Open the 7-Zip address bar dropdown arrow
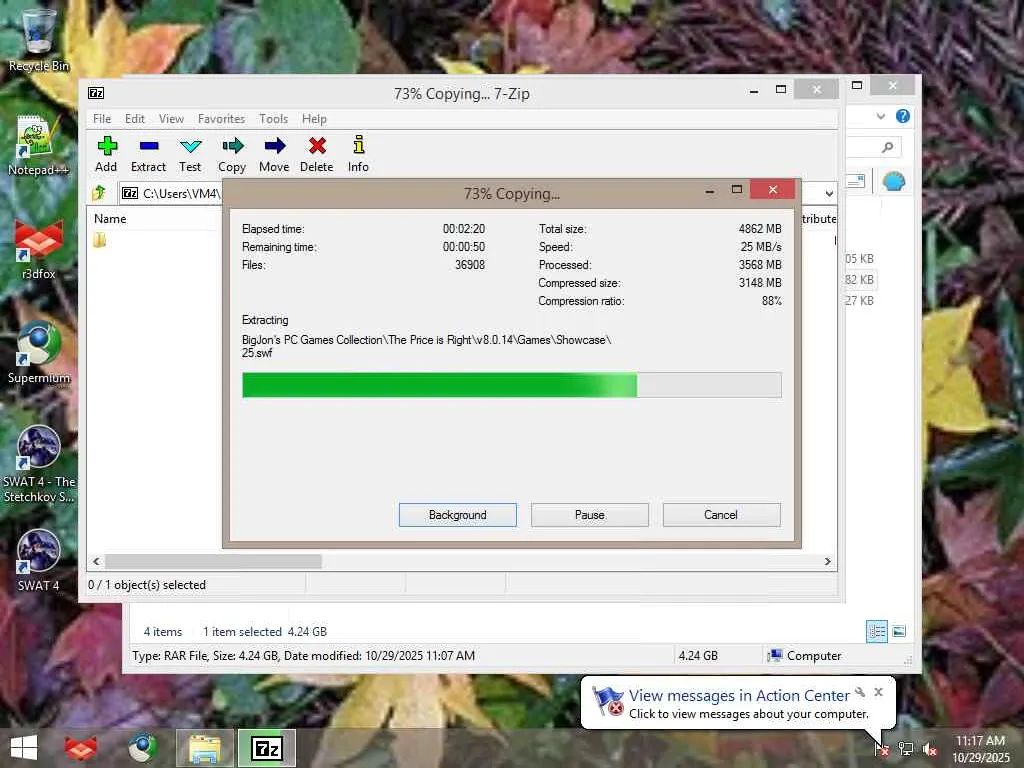 (829, 193)
